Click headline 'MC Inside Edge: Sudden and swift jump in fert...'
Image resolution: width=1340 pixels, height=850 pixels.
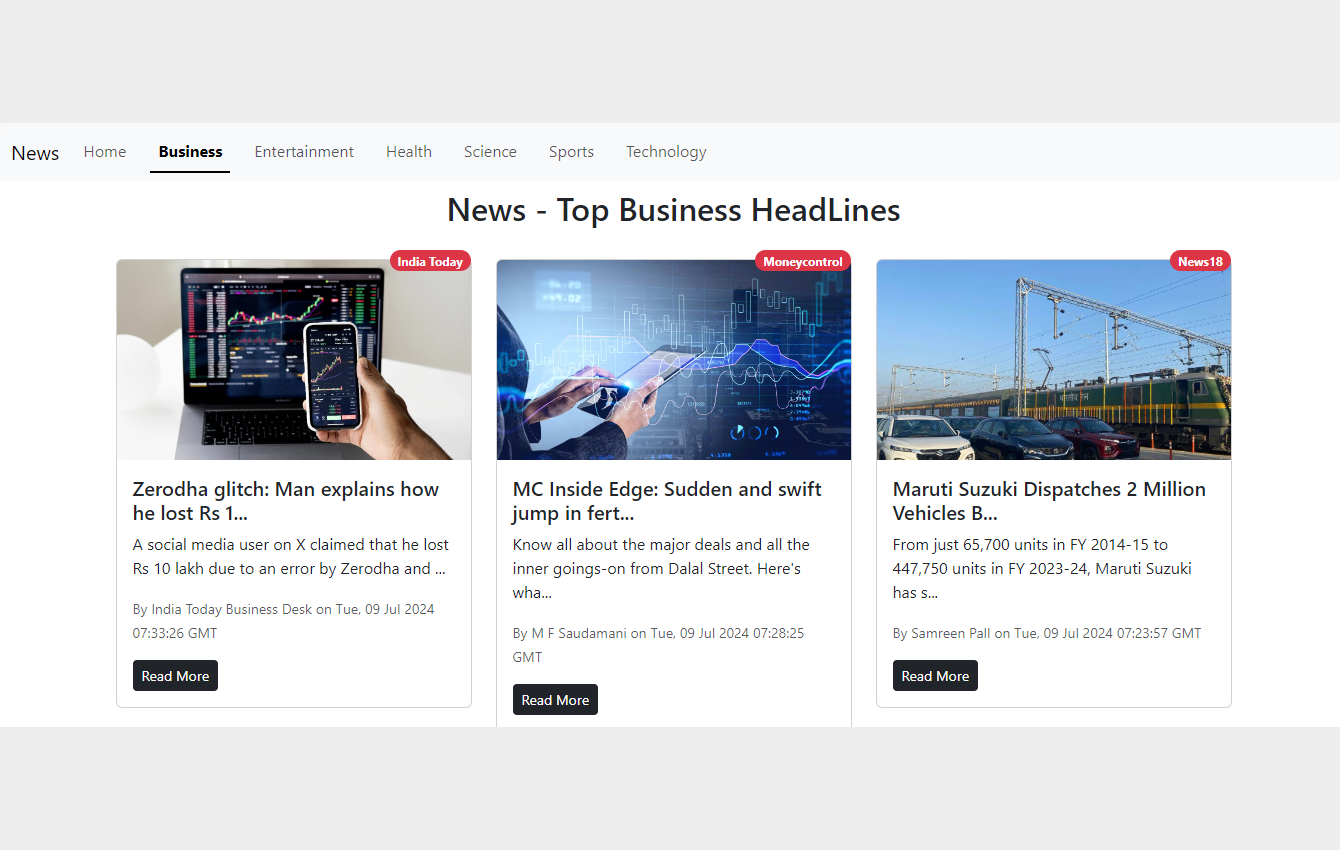667,501
